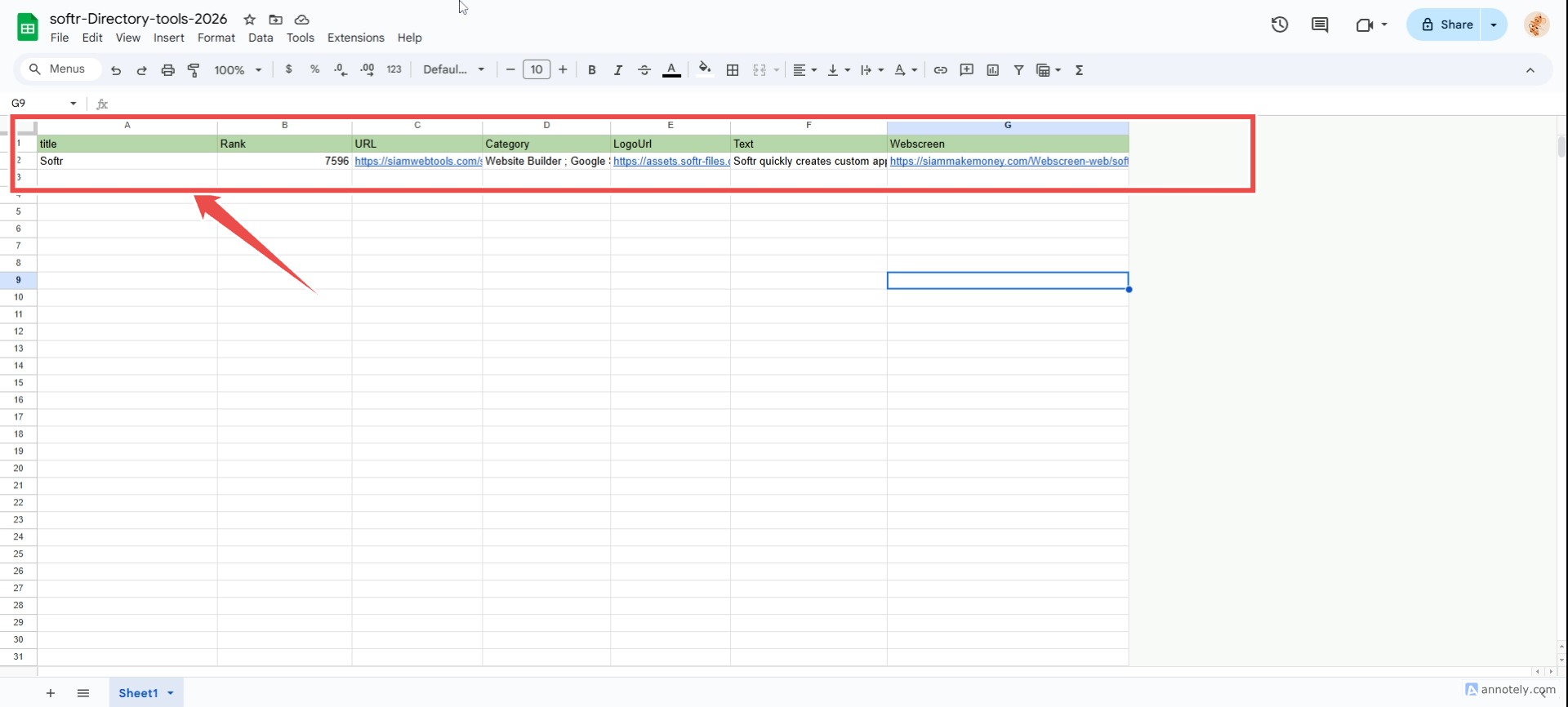Viewport: 1568px width, 707px height.
Task: Click the Print icon
Action: click(x=167, y=70)
